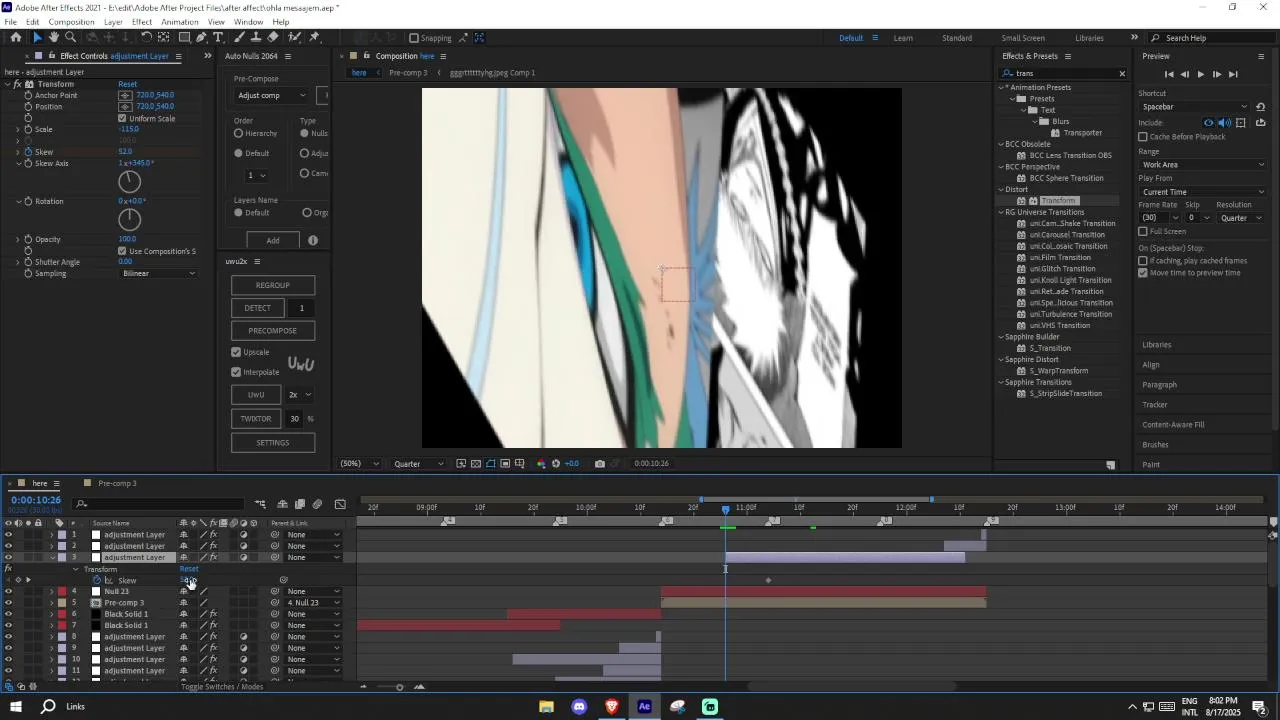Screen dimensions: 1280x720
Task: Select the Eraser tool
Action: coord(273,37)
